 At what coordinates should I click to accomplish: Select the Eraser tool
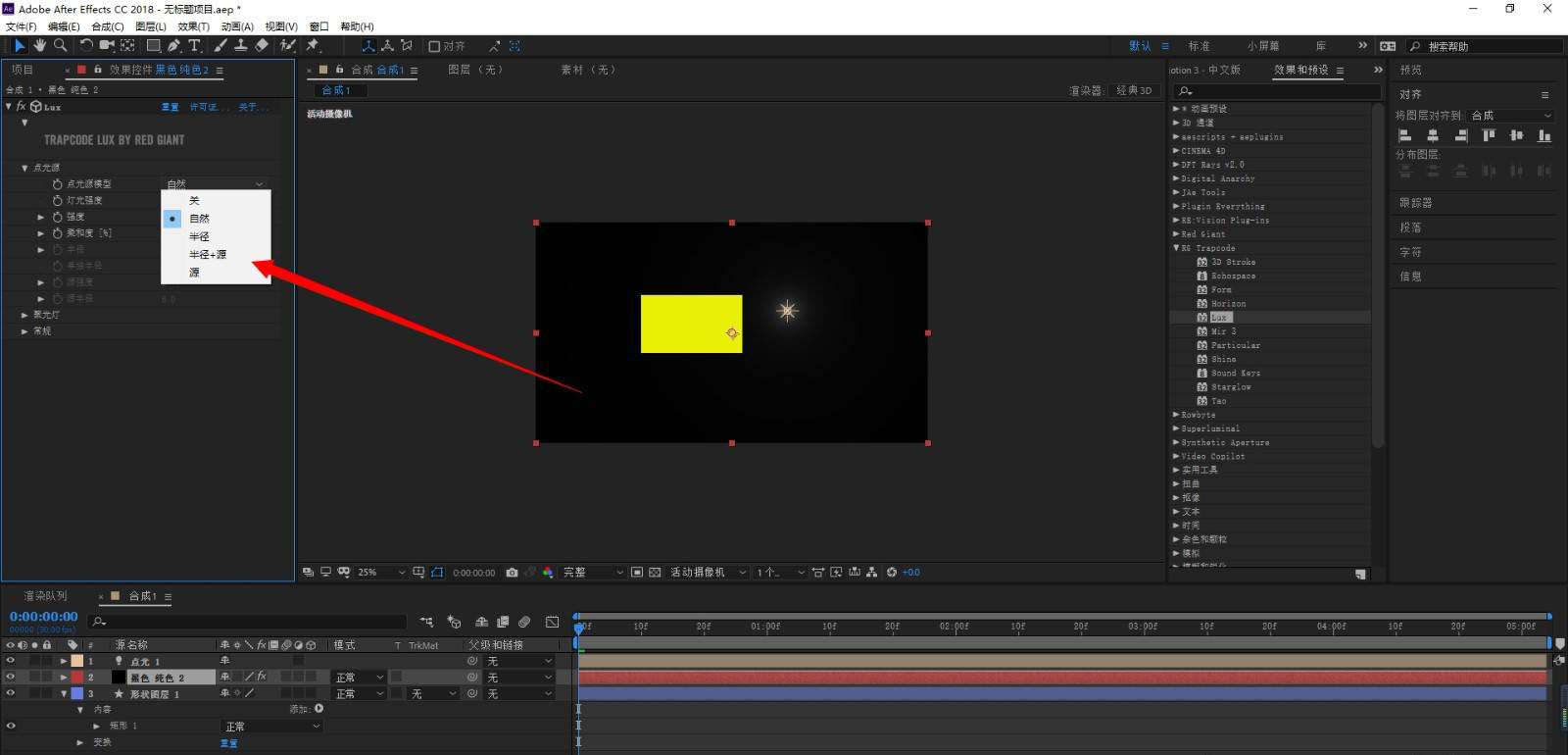[262, 45]
